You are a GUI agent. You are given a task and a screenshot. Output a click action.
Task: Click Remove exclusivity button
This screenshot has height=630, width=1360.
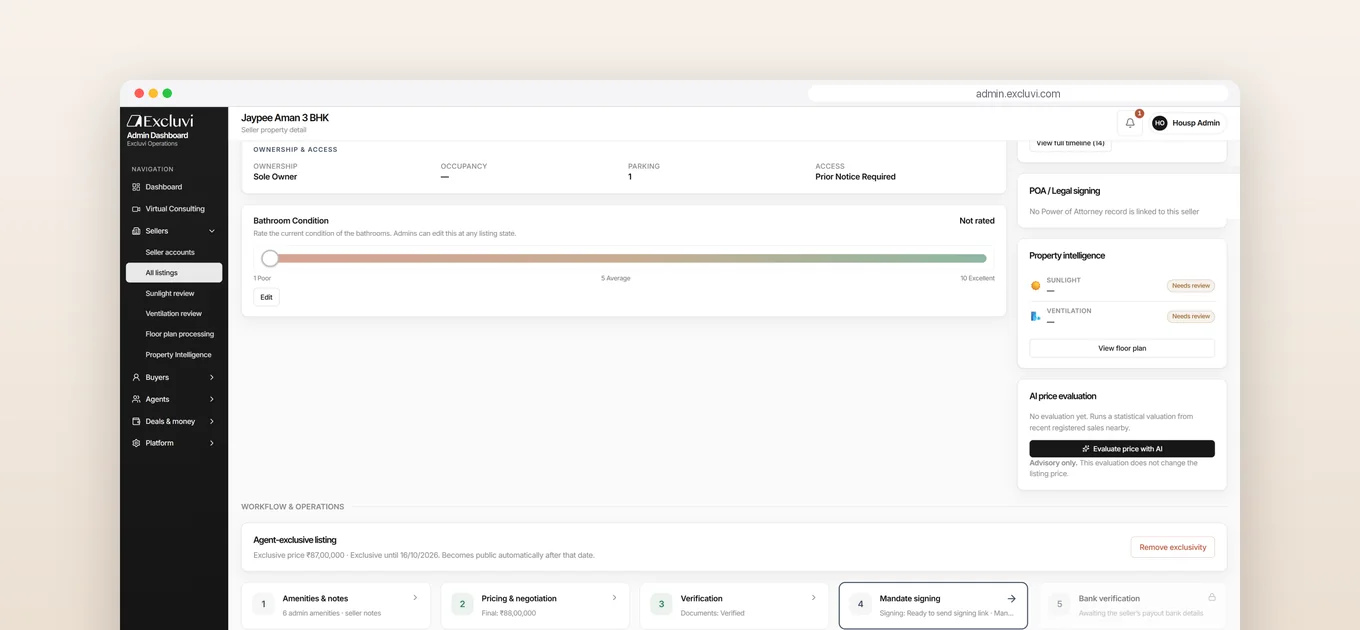1173,547
